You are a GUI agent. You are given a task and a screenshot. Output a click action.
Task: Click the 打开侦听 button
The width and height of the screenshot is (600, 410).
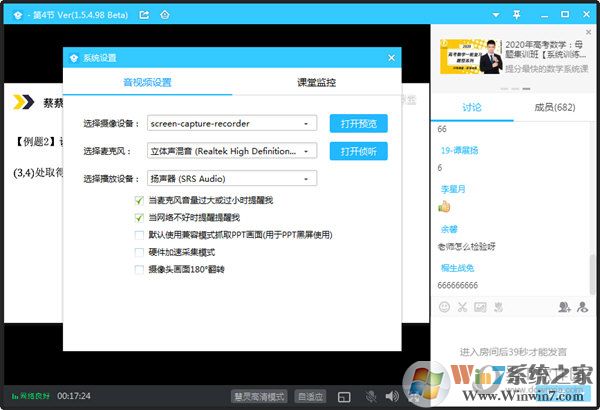click(x=359, y=151)
